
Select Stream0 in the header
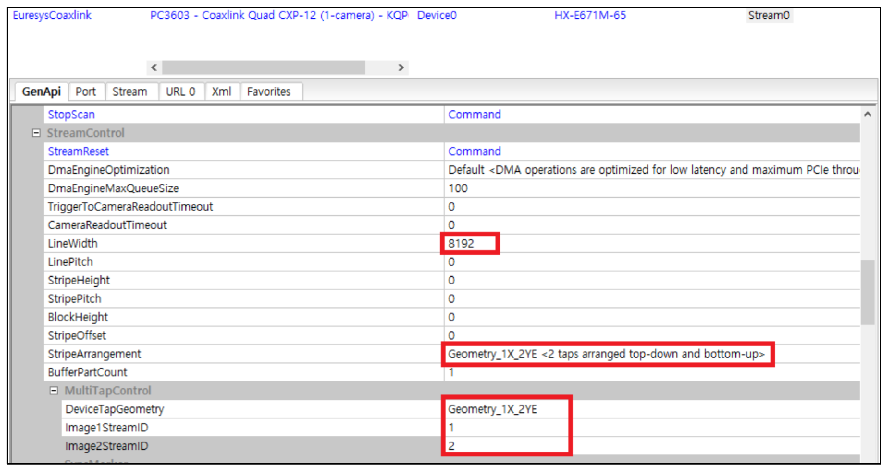(x=769, y=15)
